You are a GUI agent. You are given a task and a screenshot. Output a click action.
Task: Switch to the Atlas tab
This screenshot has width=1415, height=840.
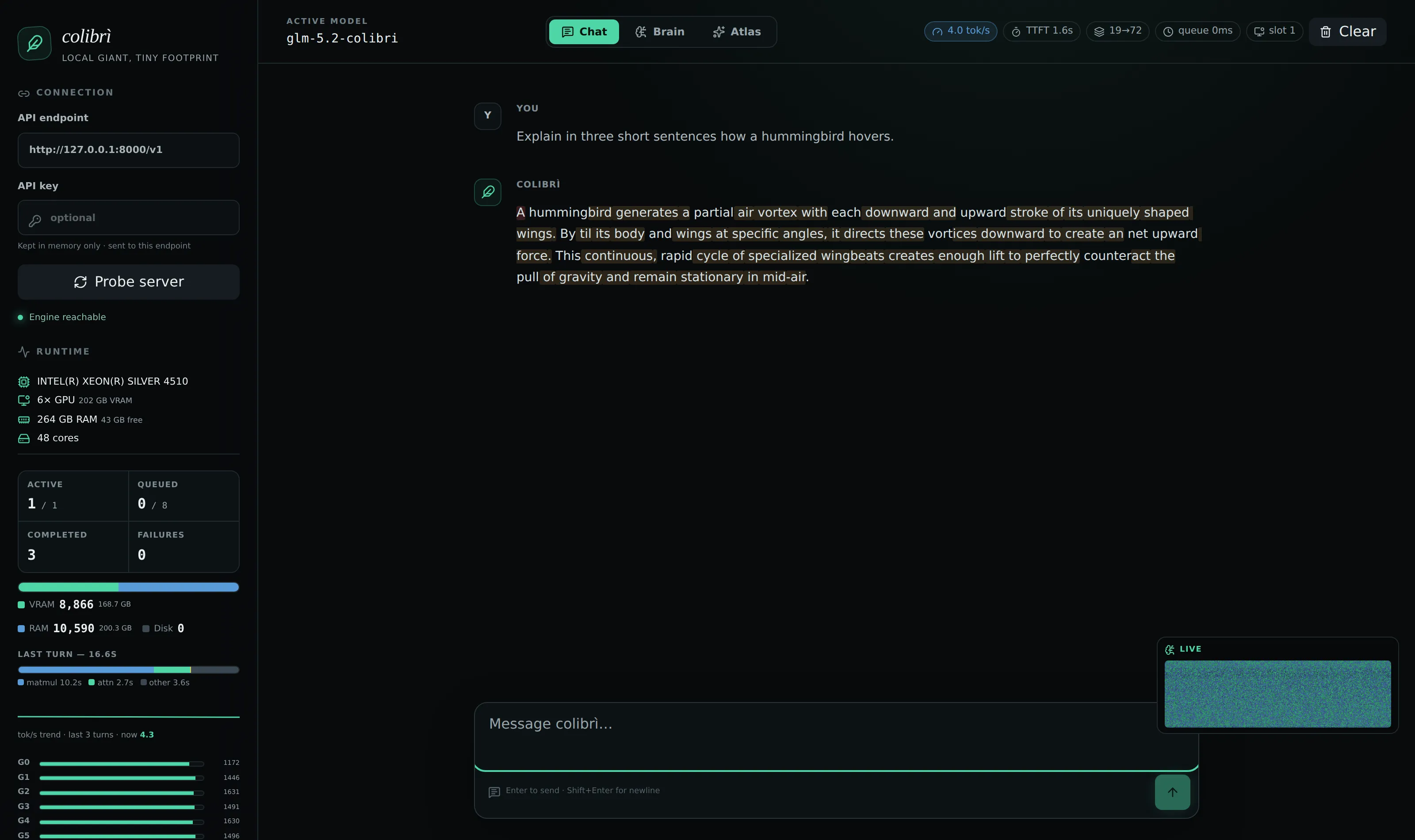(737, 32)
